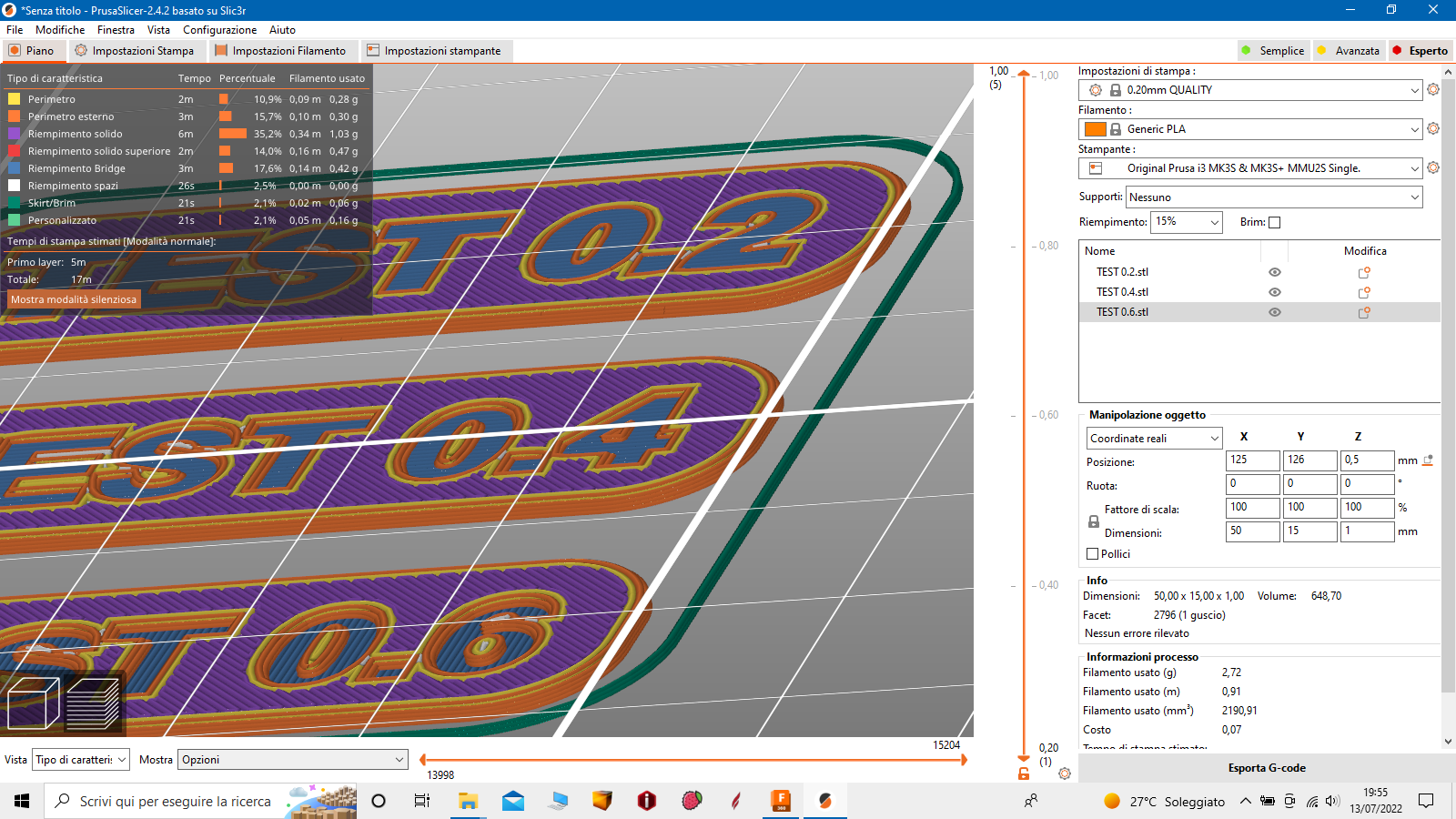
Task: Open the Mail app from taskbar
Action: (513, 801)
